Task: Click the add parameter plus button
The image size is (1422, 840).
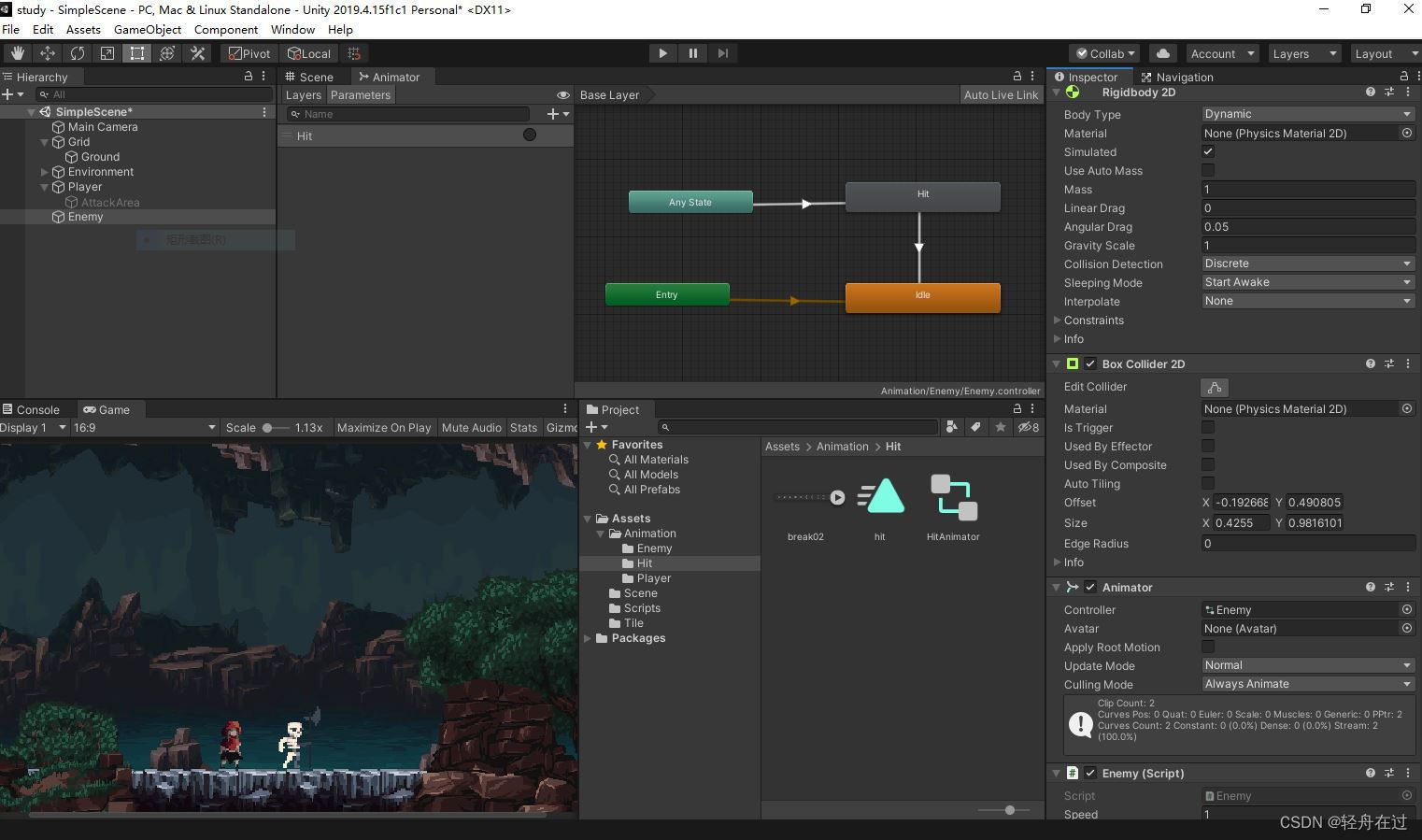Action: tap(558, 114)
